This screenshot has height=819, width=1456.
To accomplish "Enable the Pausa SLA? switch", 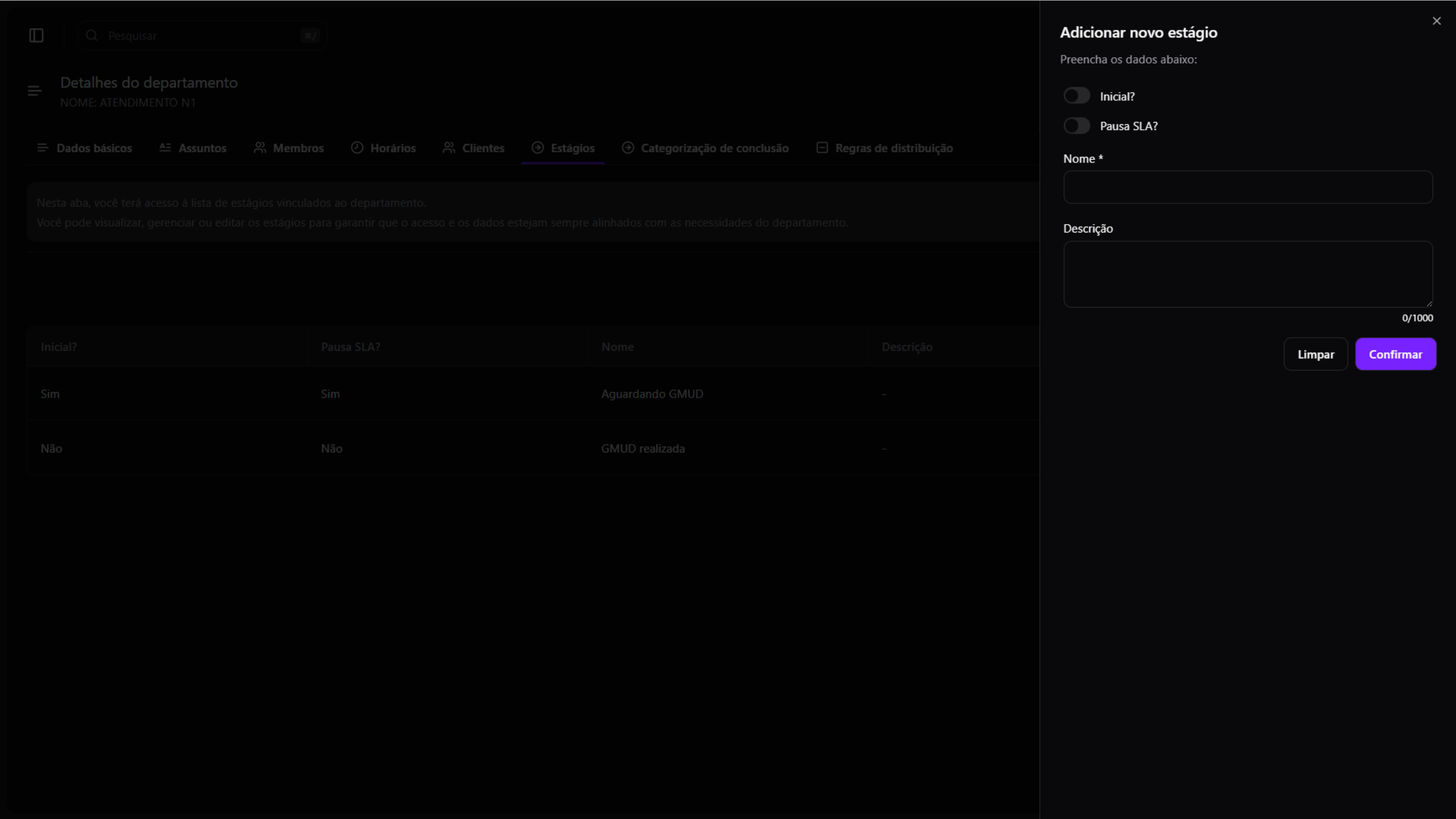I will coord(1076,126).
